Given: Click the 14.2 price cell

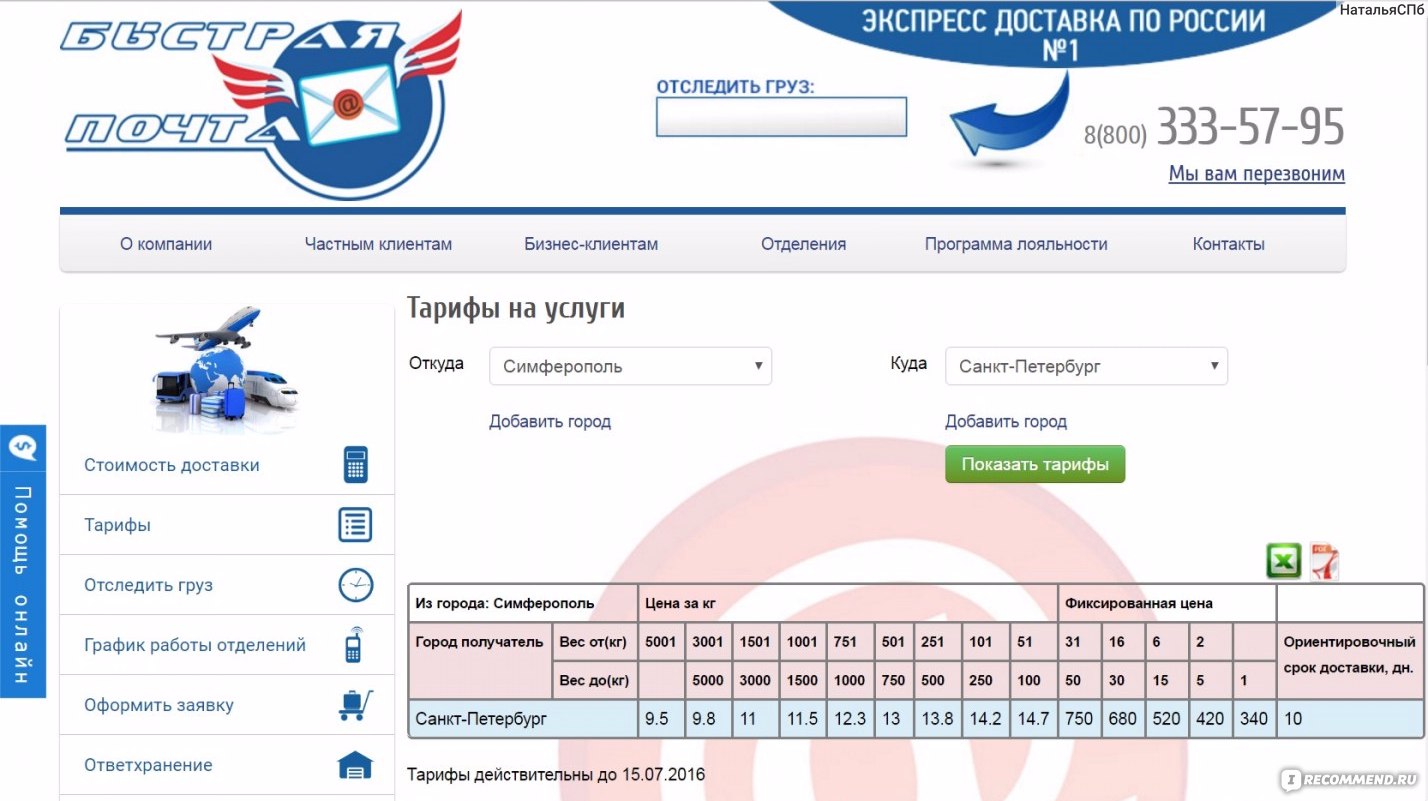Looking at the screenshot, I should click(x=987, y=719).
